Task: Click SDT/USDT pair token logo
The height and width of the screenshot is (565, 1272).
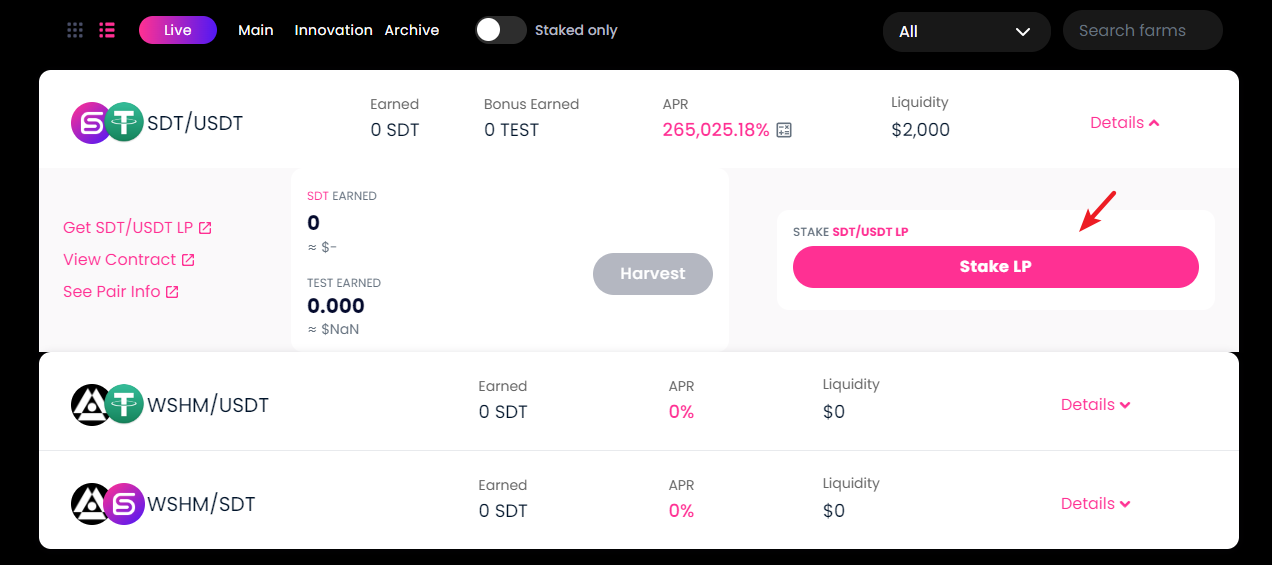Action: pyautogui.click(x=108, y=123)
